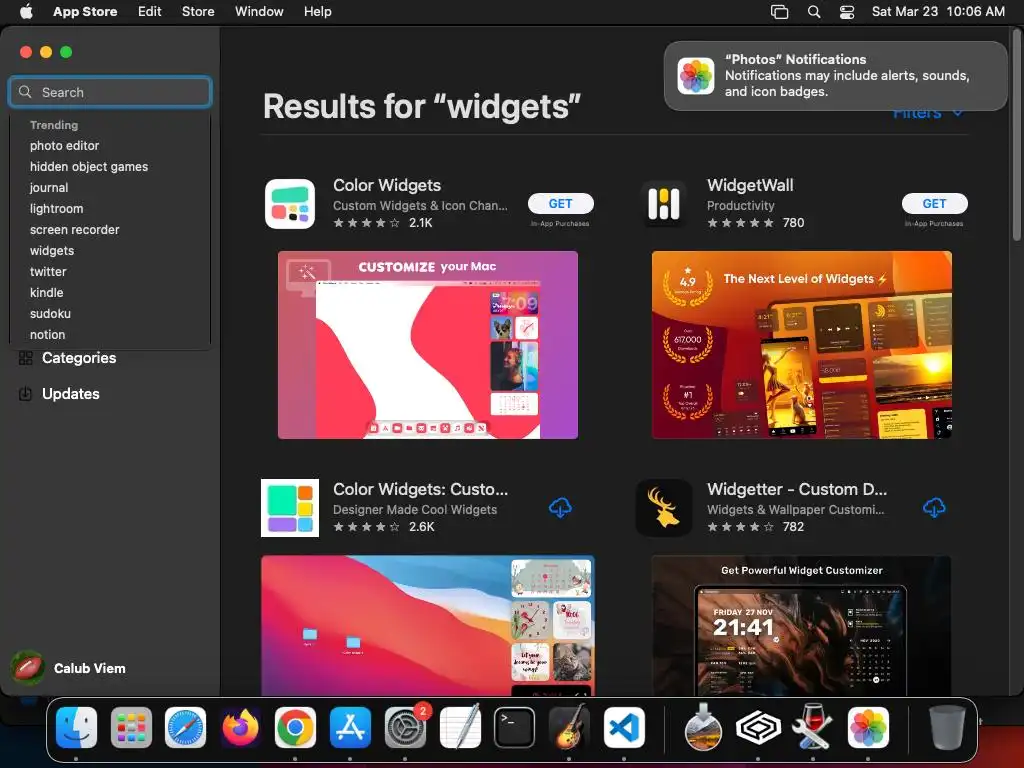
Task: Click the Photos Notifications banner
Action: pyautogui.click(x=835, y=76)
